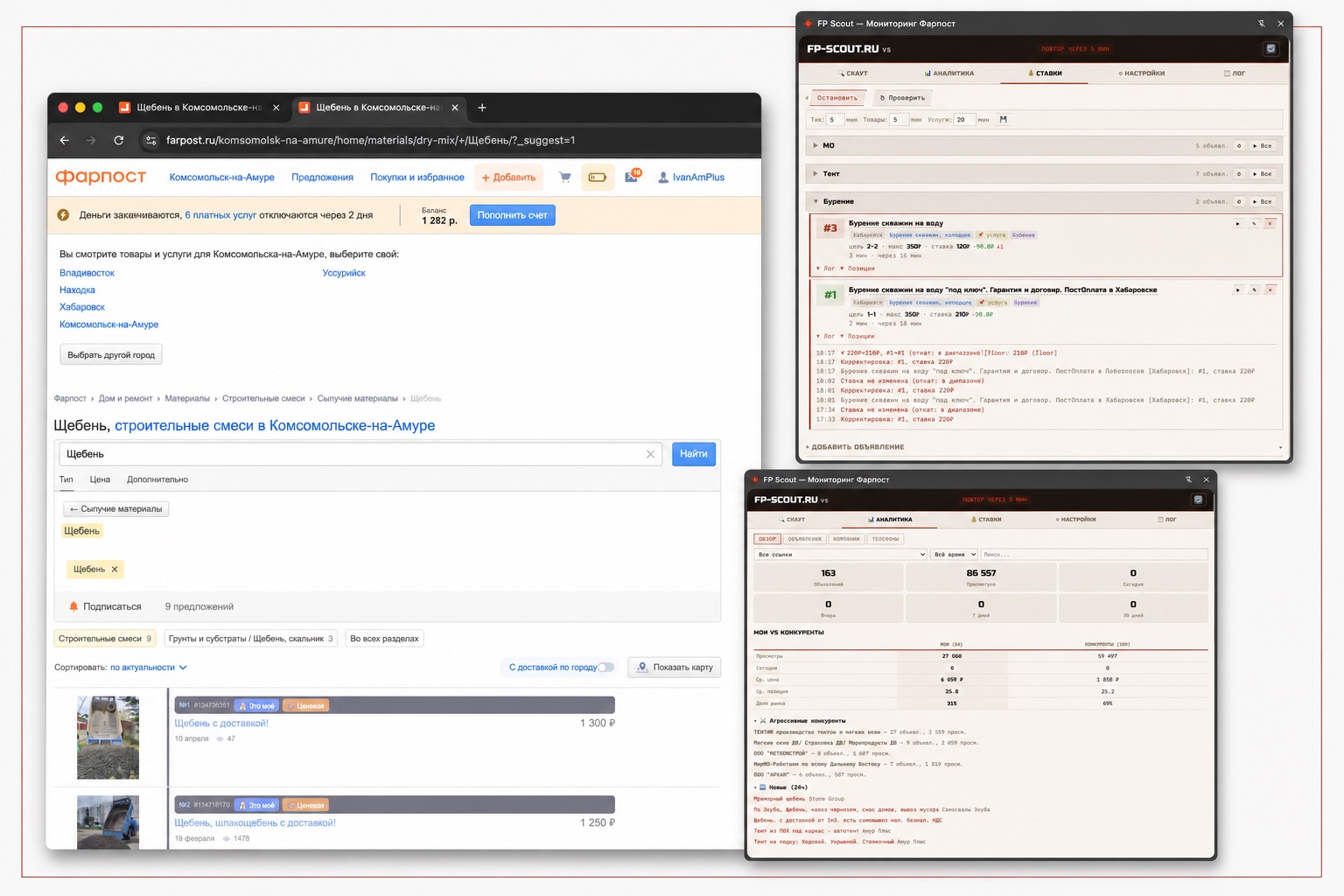Select the Компании sub-tab in analytics
The width and height of the screenshot is (1344, 896).
pyautogui.click(x=846, y=539)
